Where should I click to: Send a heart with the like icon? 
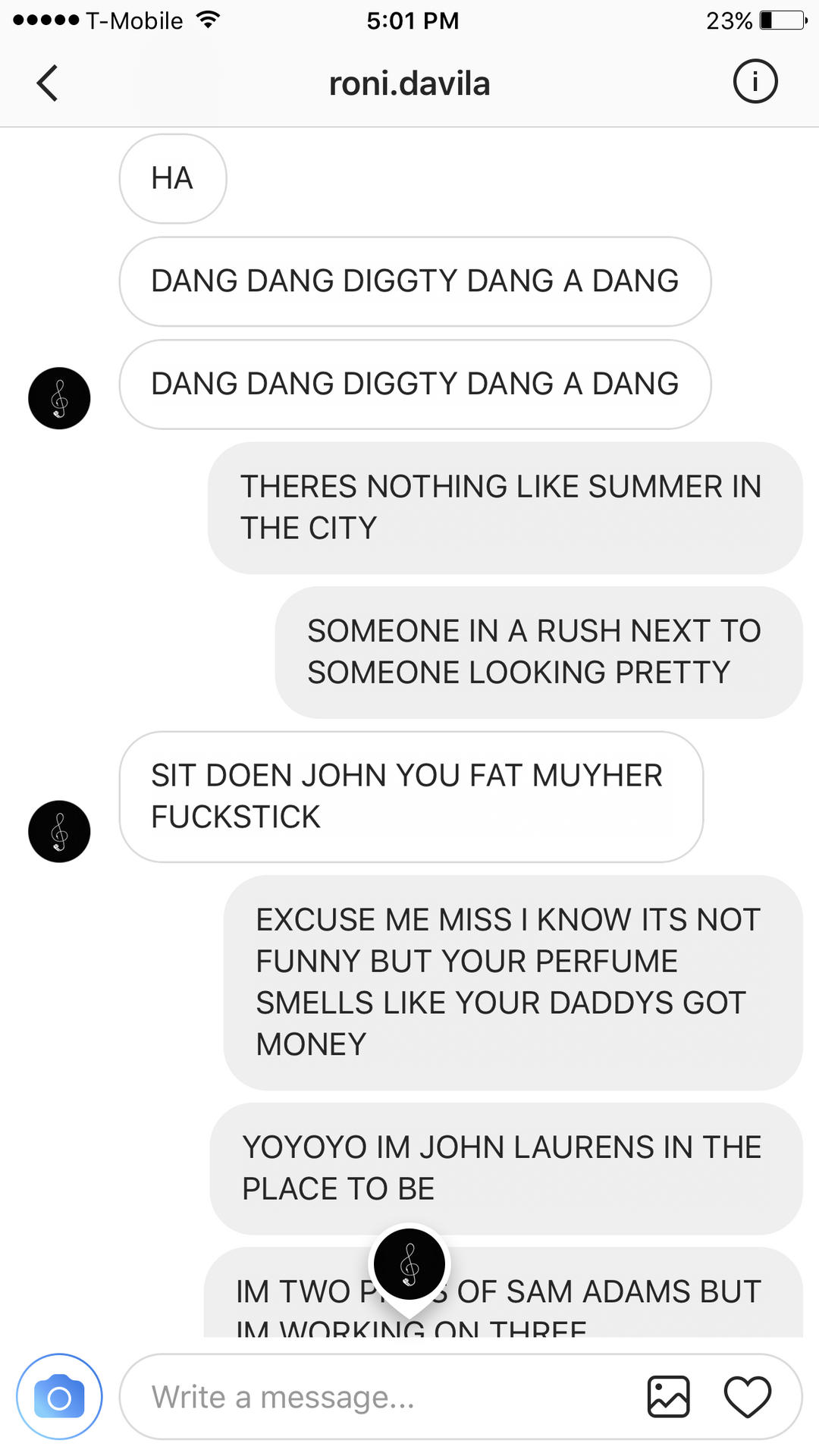(x=748, y=1397)
